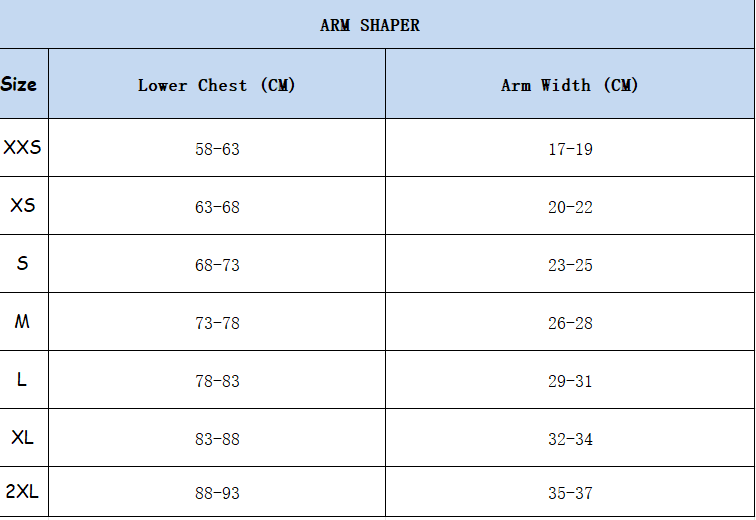Select the M size row label
This screenshot has width=756, height=520.
pos(24,321)
